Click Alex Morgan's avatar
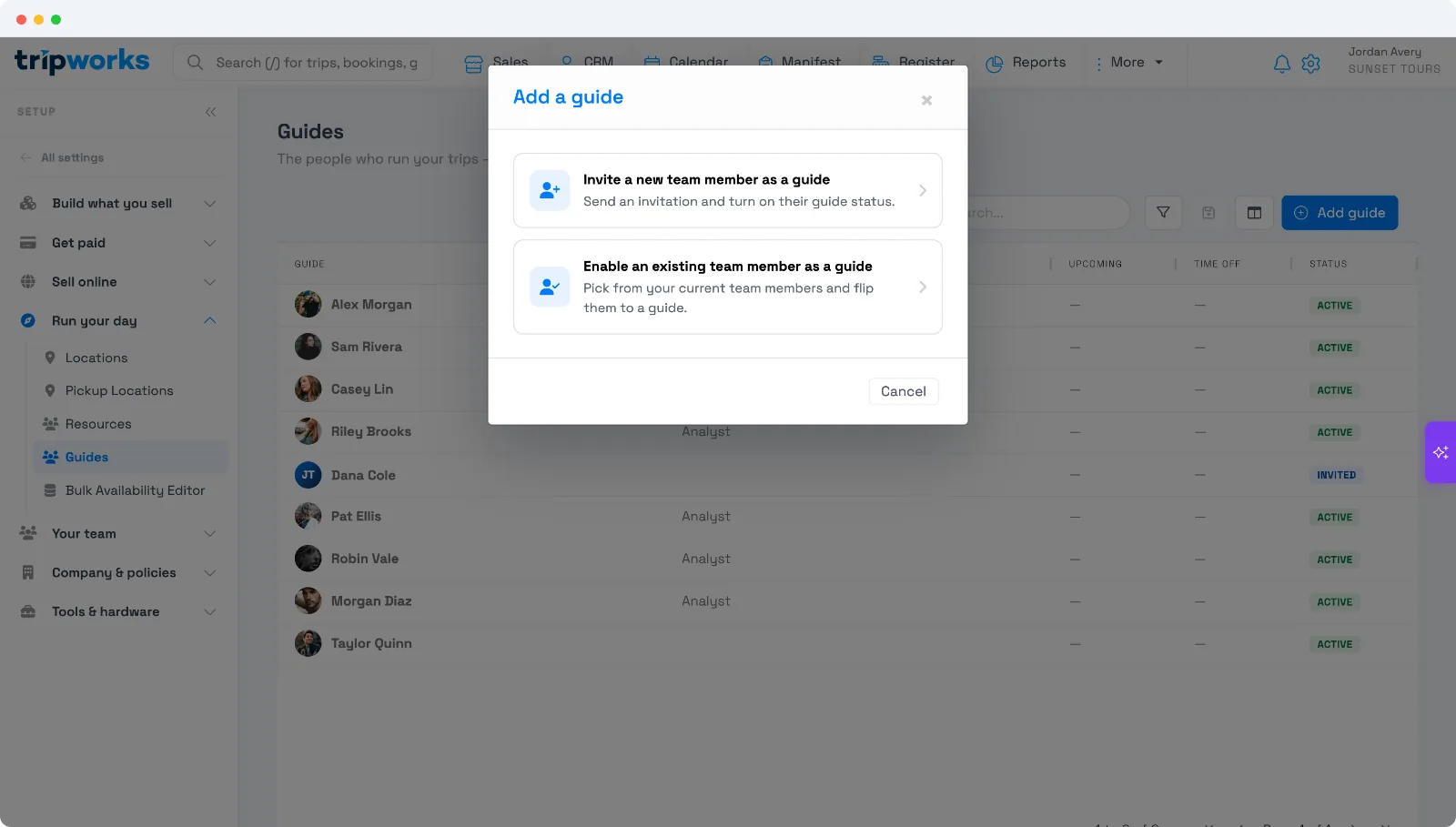 (x=308, y=304)
